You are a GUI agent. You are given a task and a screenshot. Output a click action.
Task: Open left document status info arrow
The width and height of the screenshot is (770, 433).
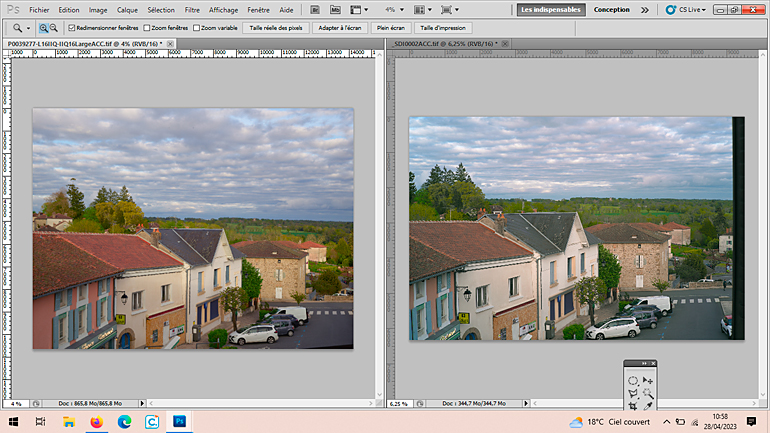(x=142, y=404)
